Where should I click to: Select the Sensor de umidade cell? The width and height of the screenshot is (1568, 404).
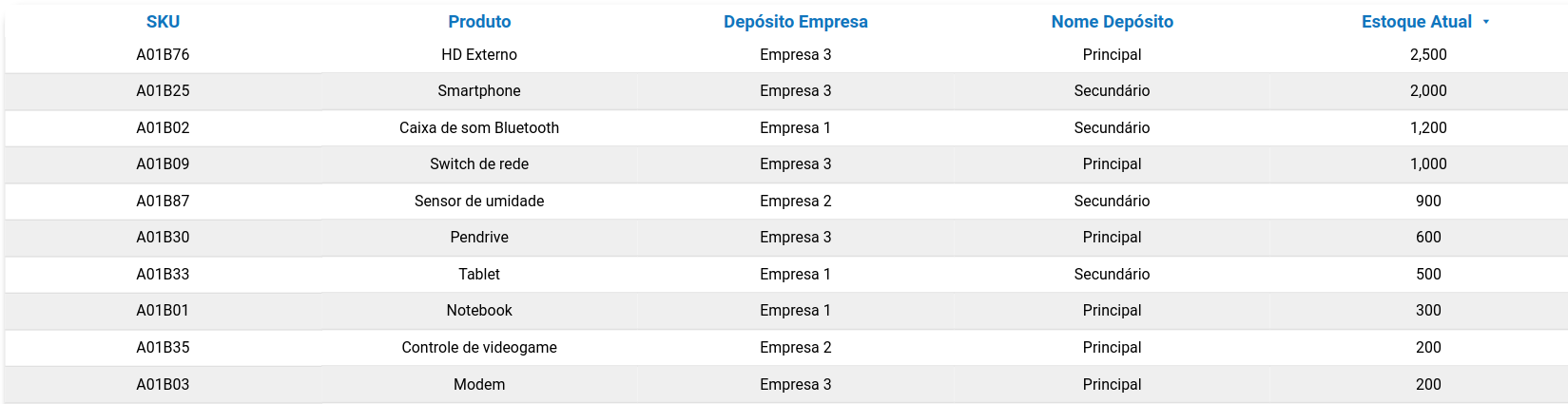coord(479,202)
